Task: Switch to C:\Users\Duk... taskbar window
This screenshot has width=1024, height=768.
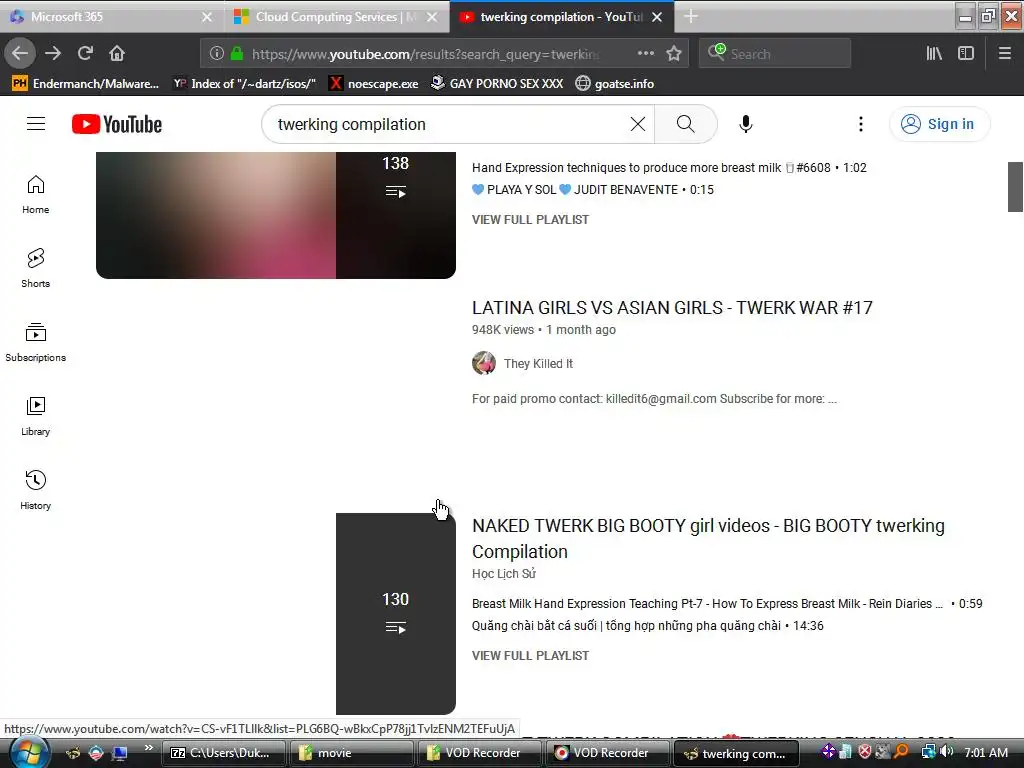Action: 223,753
